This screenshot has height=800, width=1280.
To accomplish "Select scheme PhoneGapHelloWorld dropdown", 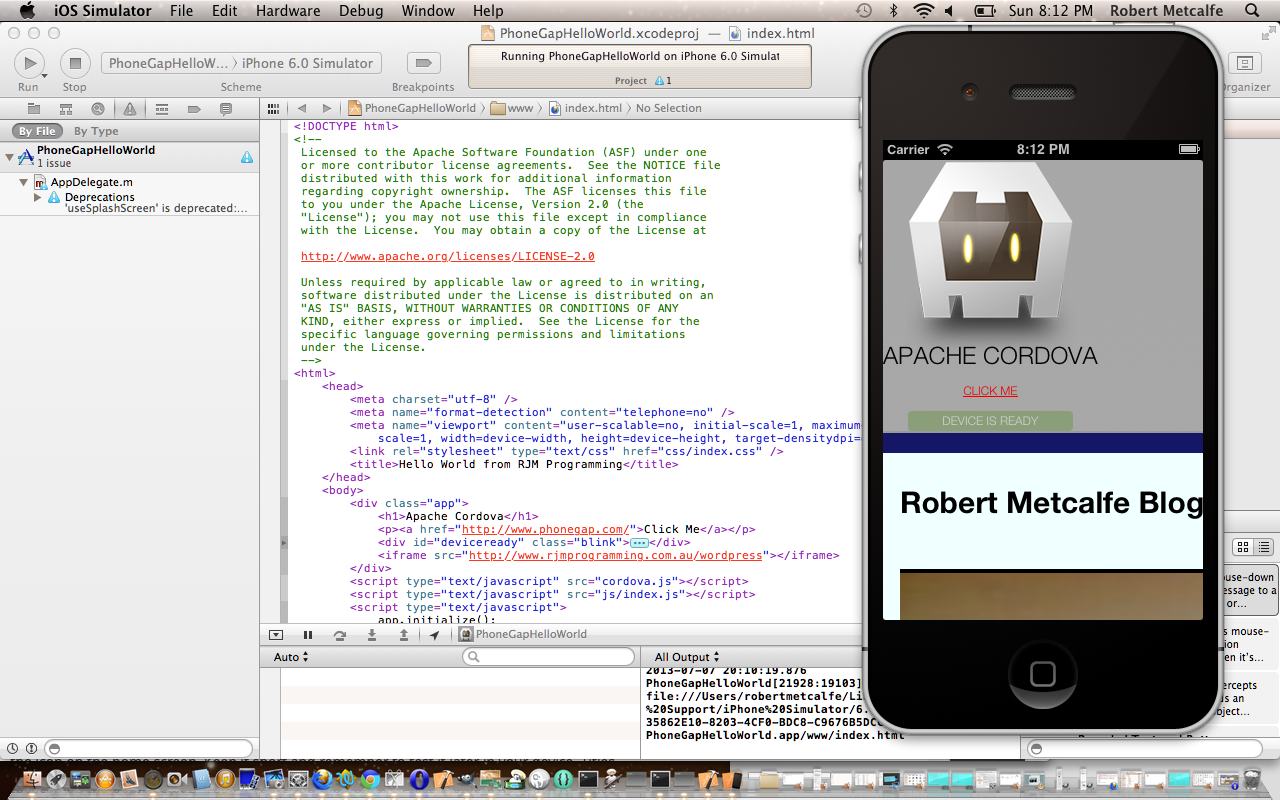I will point(167,63).
